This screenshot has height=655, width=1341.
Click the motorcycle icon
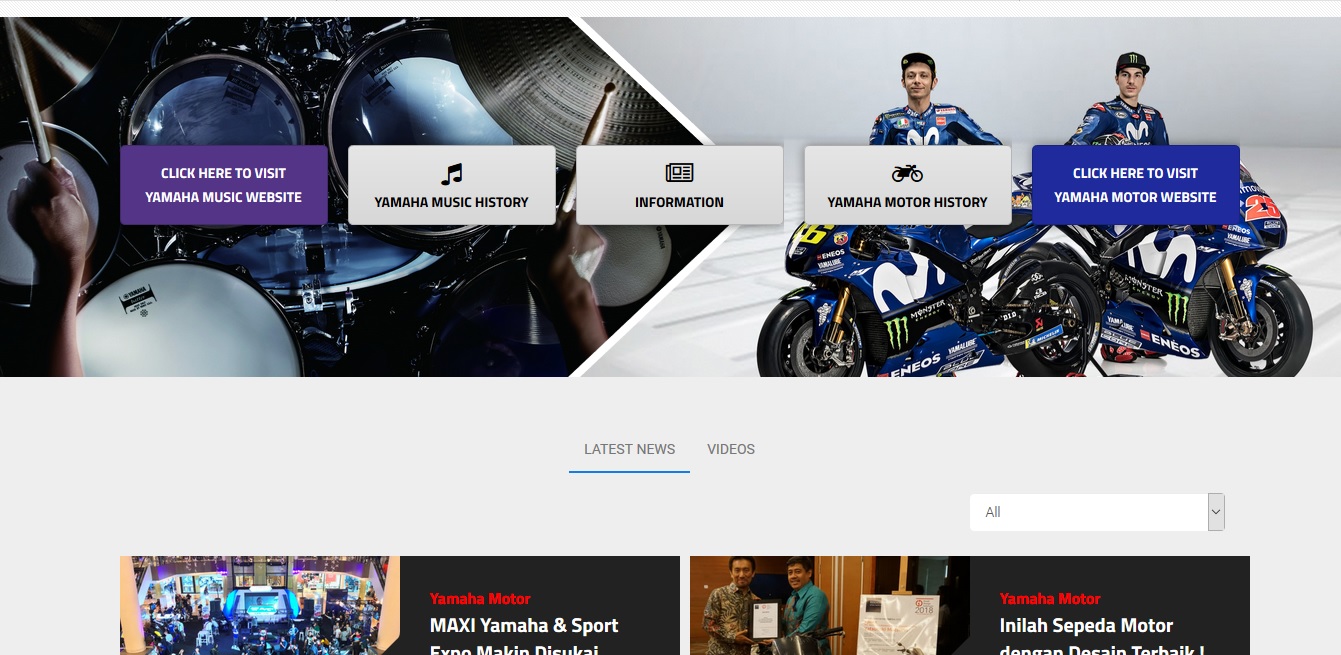907,174
